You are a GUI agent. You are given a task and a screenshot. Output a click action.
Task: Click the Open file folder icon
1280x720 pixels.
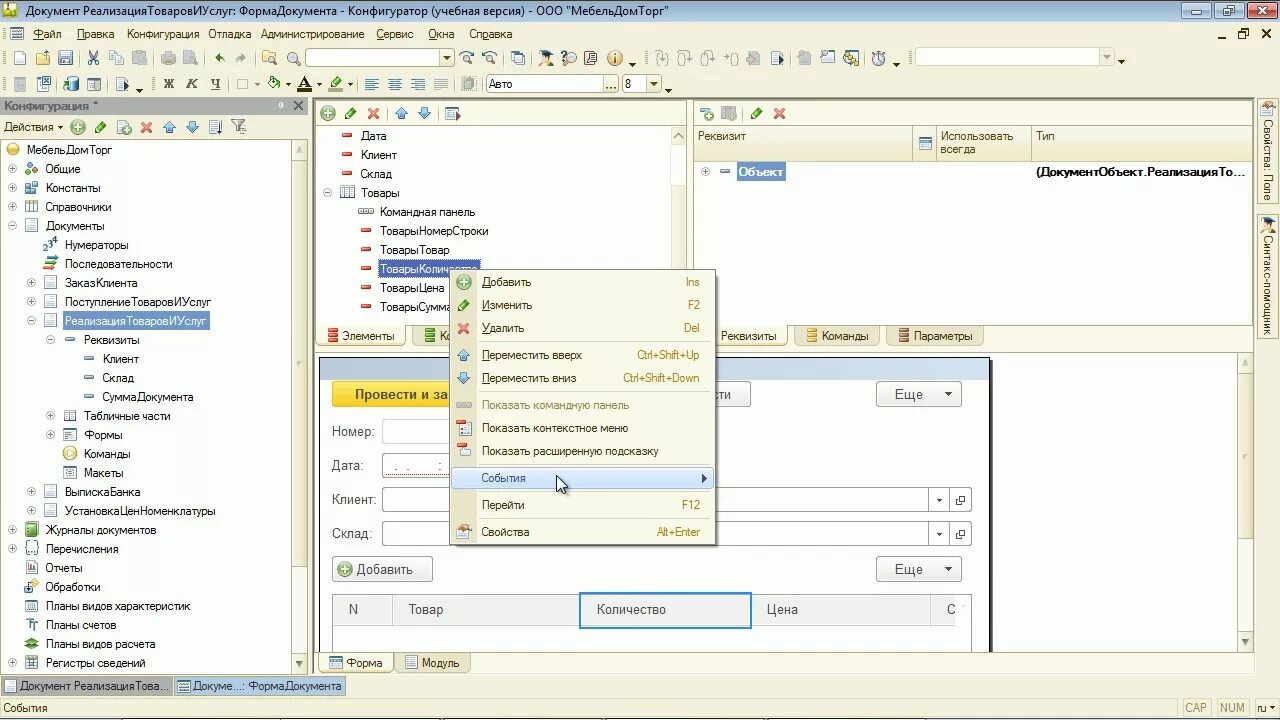coord(42,58)
